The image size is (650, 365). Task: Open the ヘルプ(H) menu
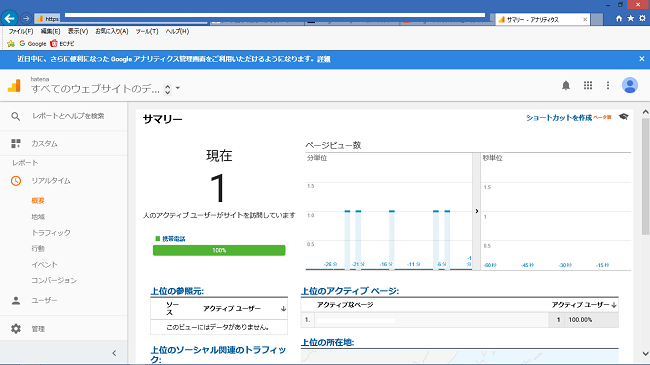(177, 31)
